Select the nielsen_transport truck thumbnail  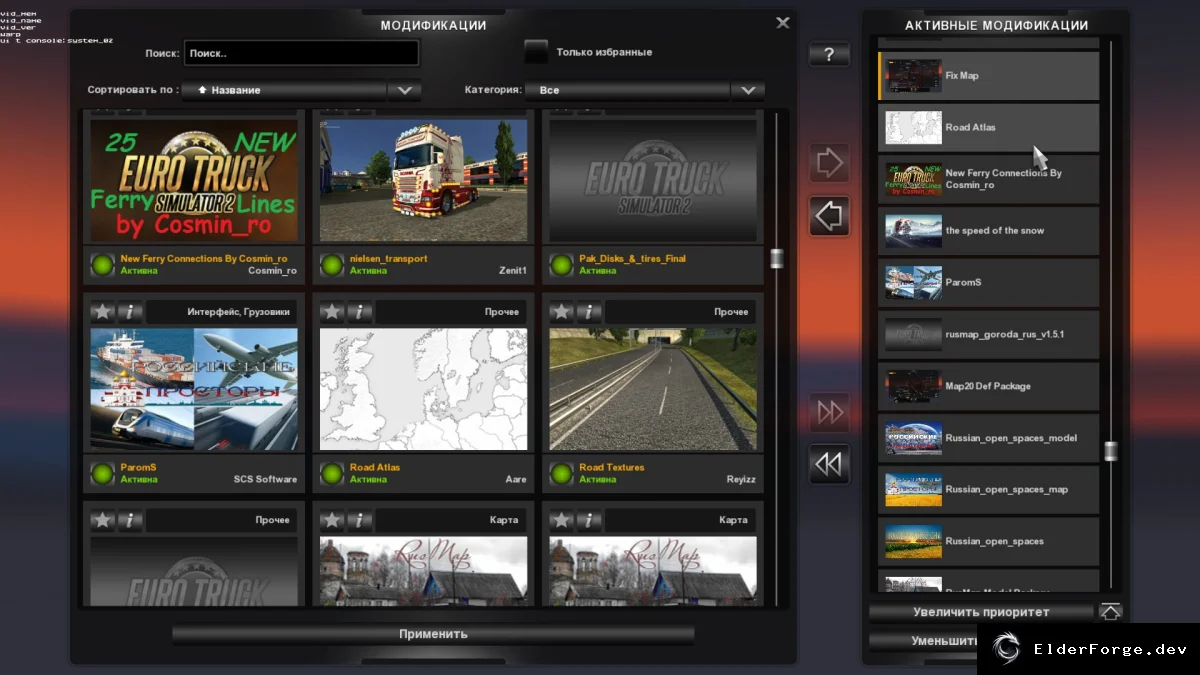click(423, 181)
